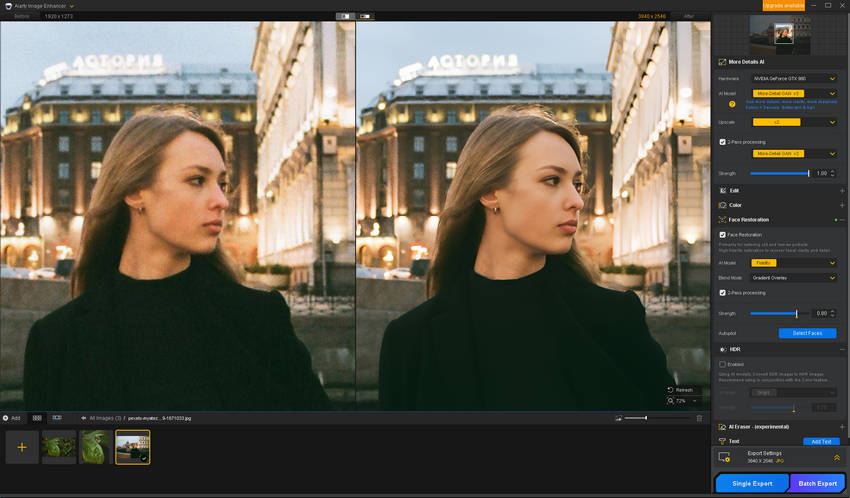Click the Aiarty Image Enhancer app logo
Screen dimensions: 850x498
click(8, 6)
